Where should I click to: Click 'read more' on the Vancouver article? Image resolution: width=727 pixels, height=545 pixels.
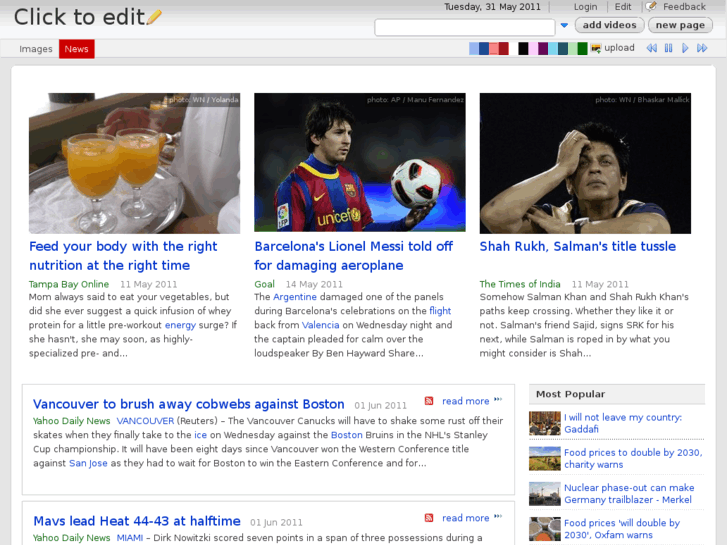(466, 401)
